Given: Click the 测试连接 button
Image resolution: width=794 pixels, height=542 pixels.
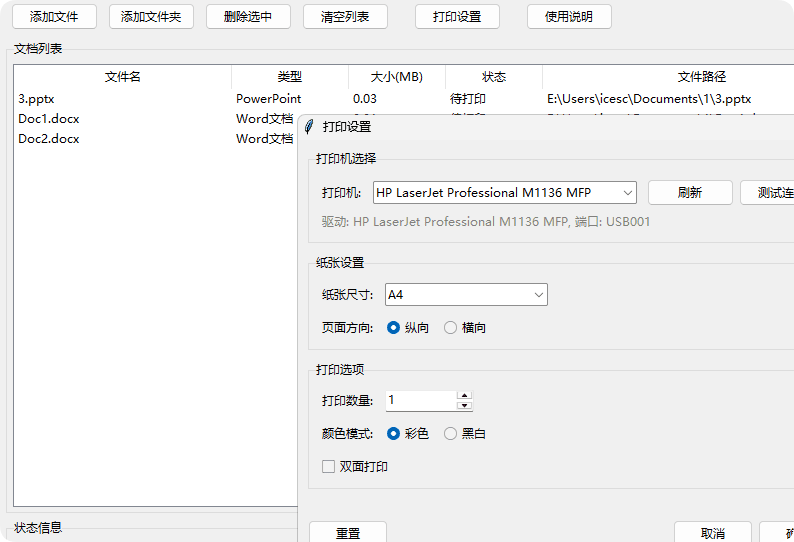Looking at the screenshot, I should [x=767, y=192].
